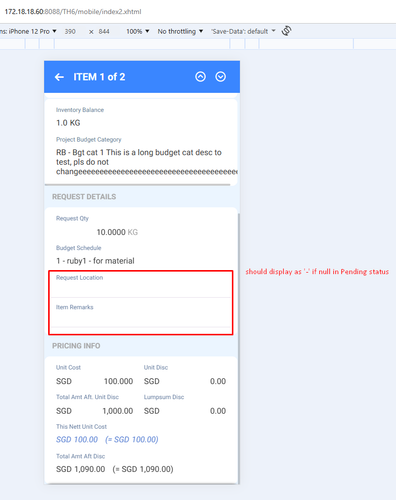The height and width of the screenshot is (500, 396).
Task: Click the Budget Schedule label
Action: pyautogui.click(x=79, y=248)
